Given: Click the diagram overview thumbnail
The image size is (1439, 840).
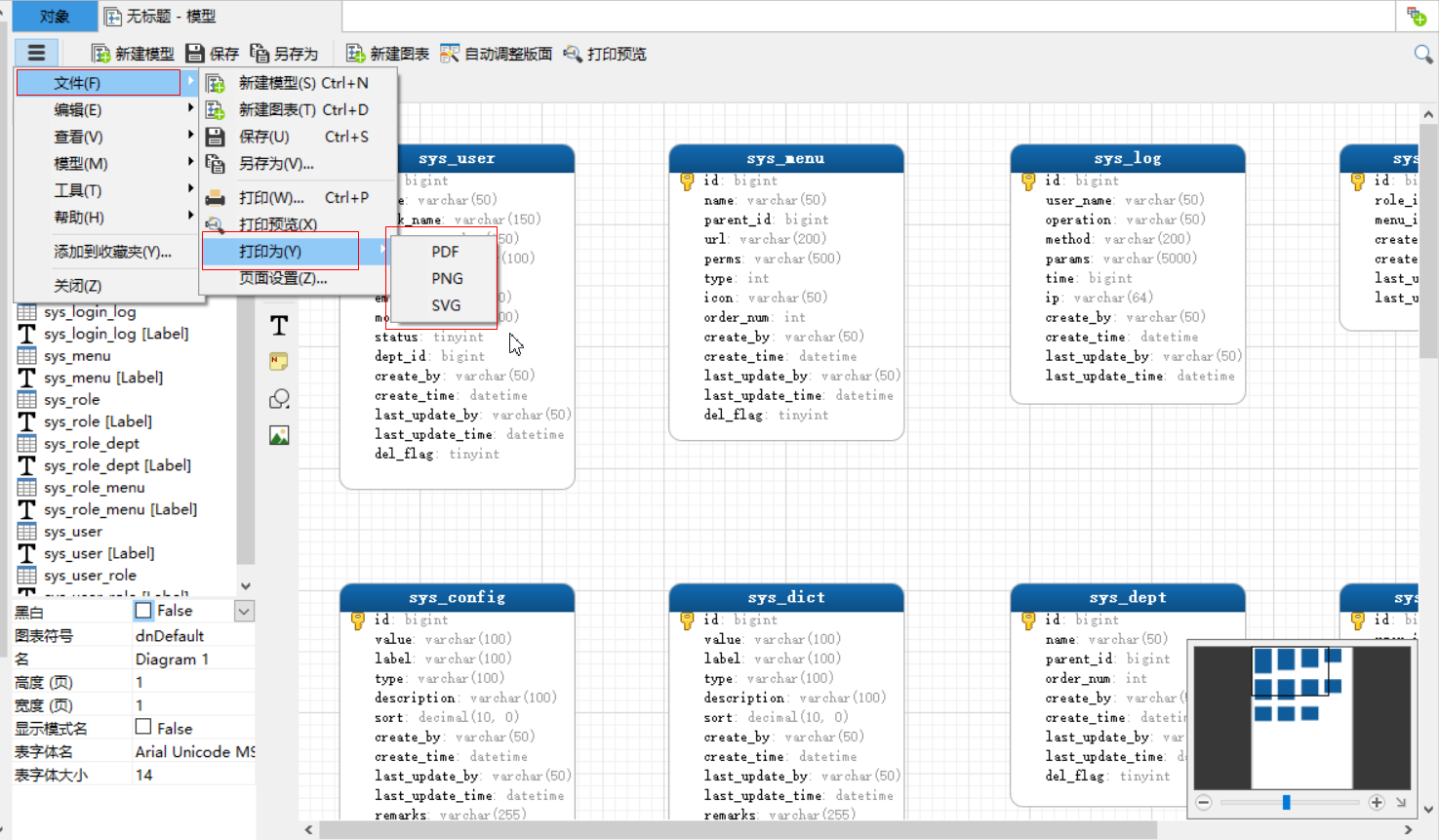Looking at the screenshot, I should pyautogui.click(x=1302, y=717).
